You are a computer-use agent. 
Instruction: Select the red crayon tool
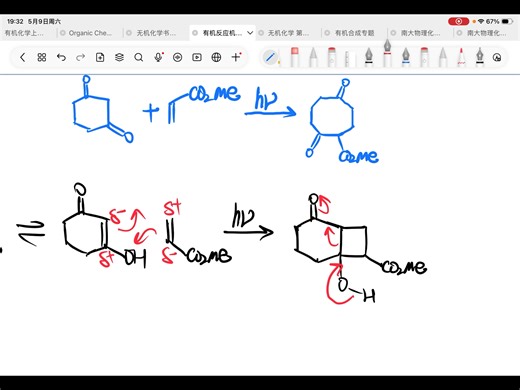[461, 57]
